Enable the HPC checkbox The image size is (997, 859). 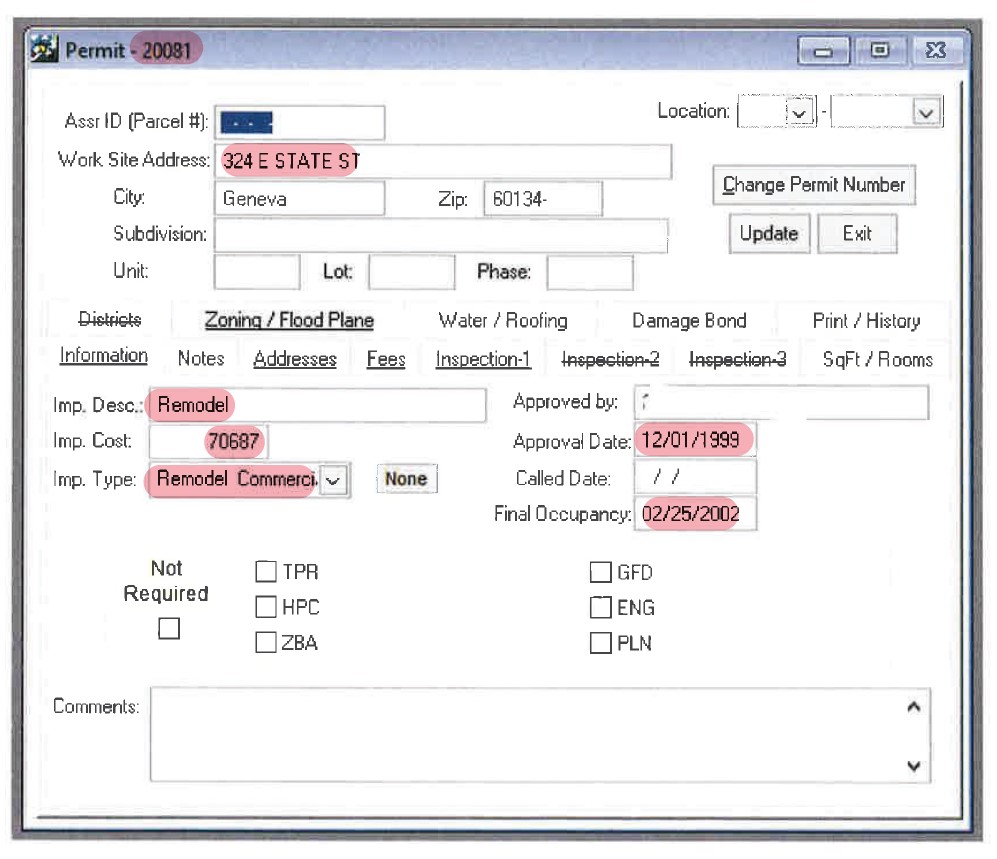coord(266,607)
